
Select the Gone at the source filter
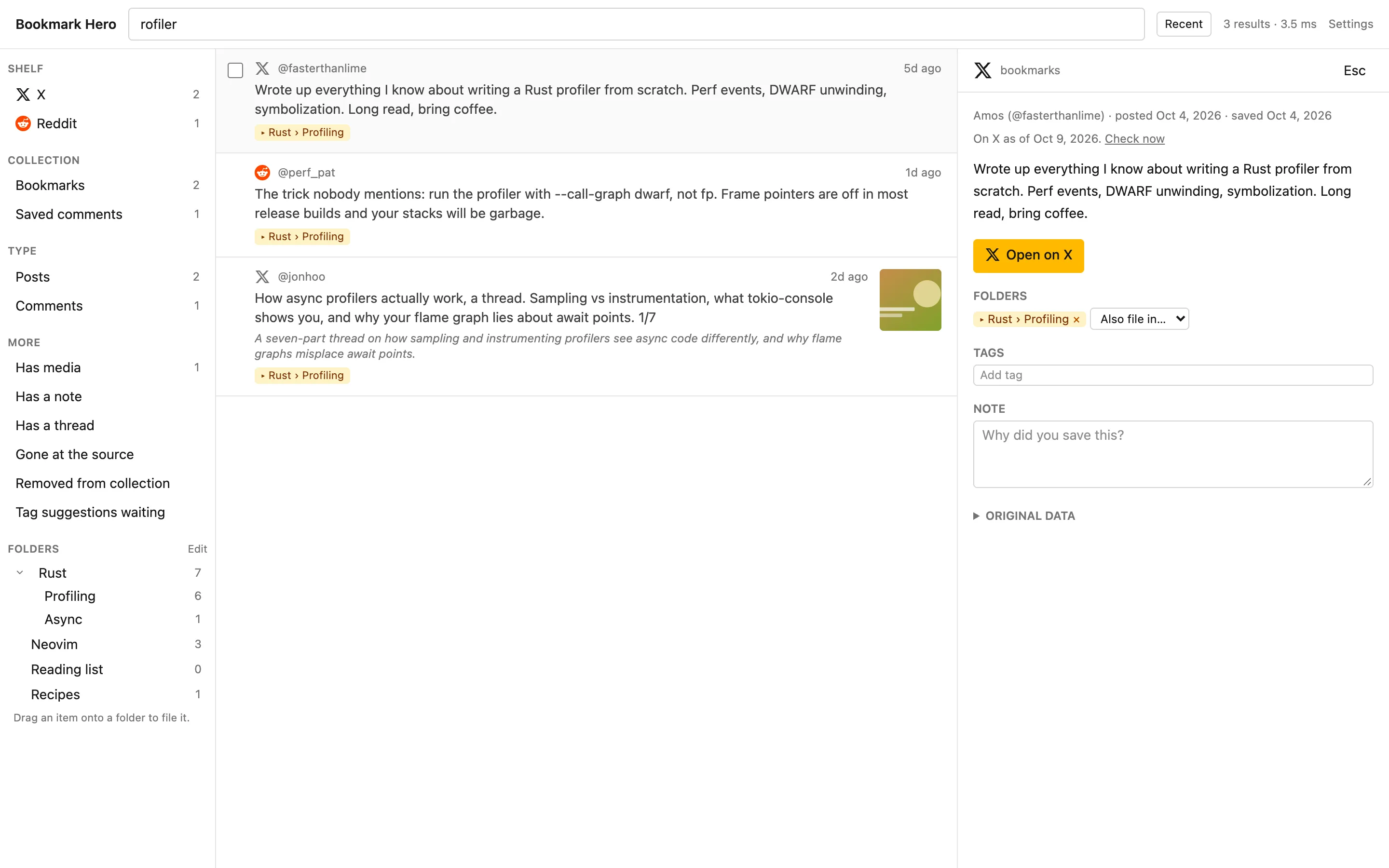pos(108,454)
